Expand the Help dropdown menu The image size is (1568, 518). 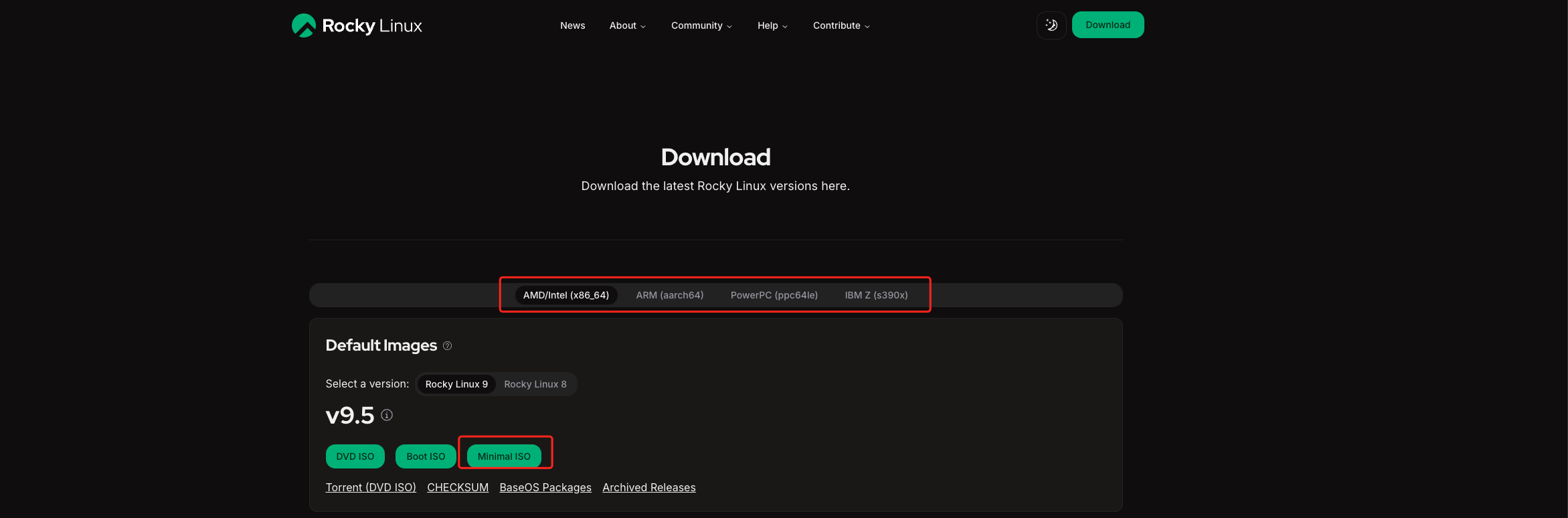pos(772,25)
